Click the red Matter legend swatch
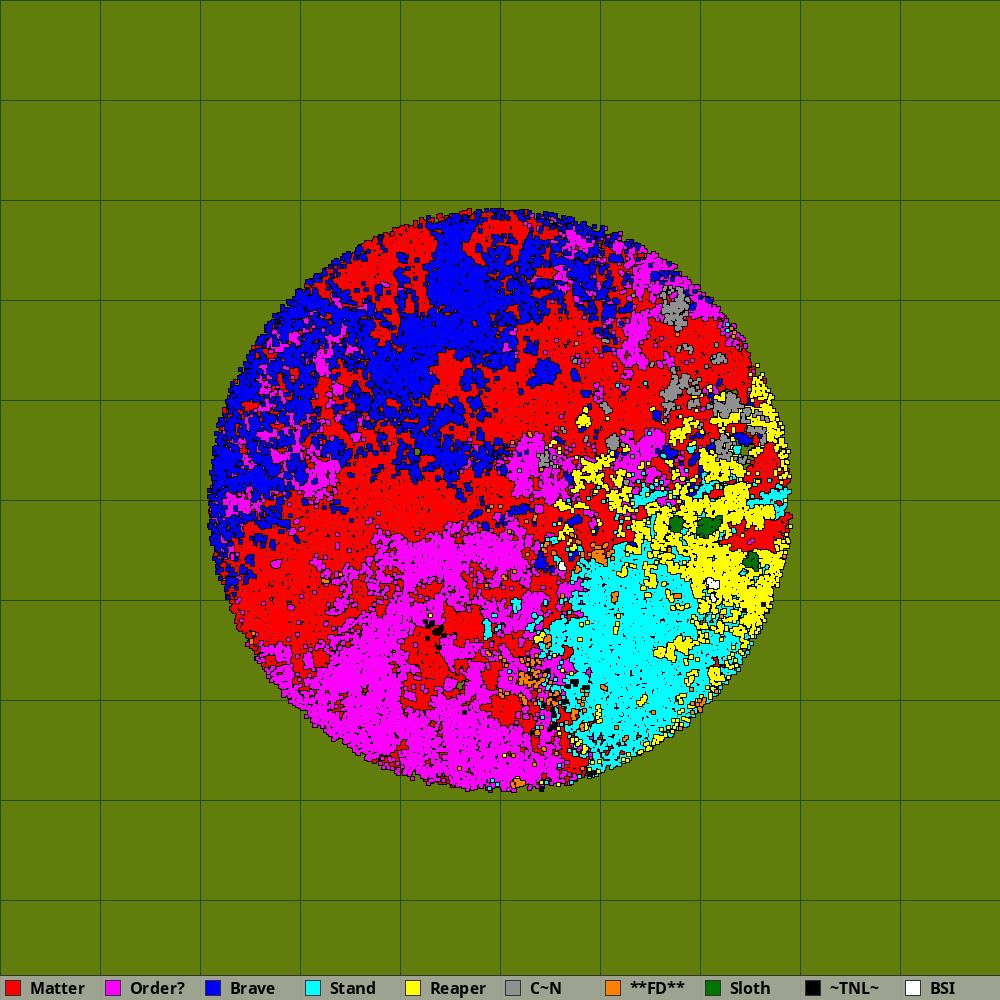This screenshot has height=1000, width=1000. tap(13, 988)
